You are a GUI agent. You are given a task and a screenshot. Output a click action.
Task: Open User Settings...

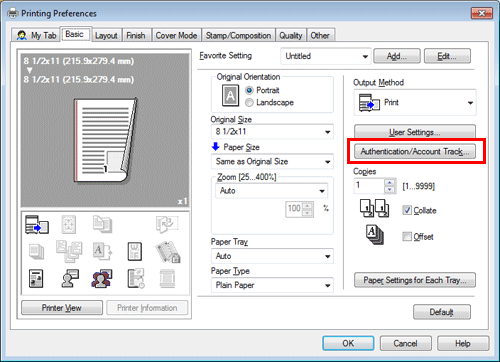tap(415, 132)
